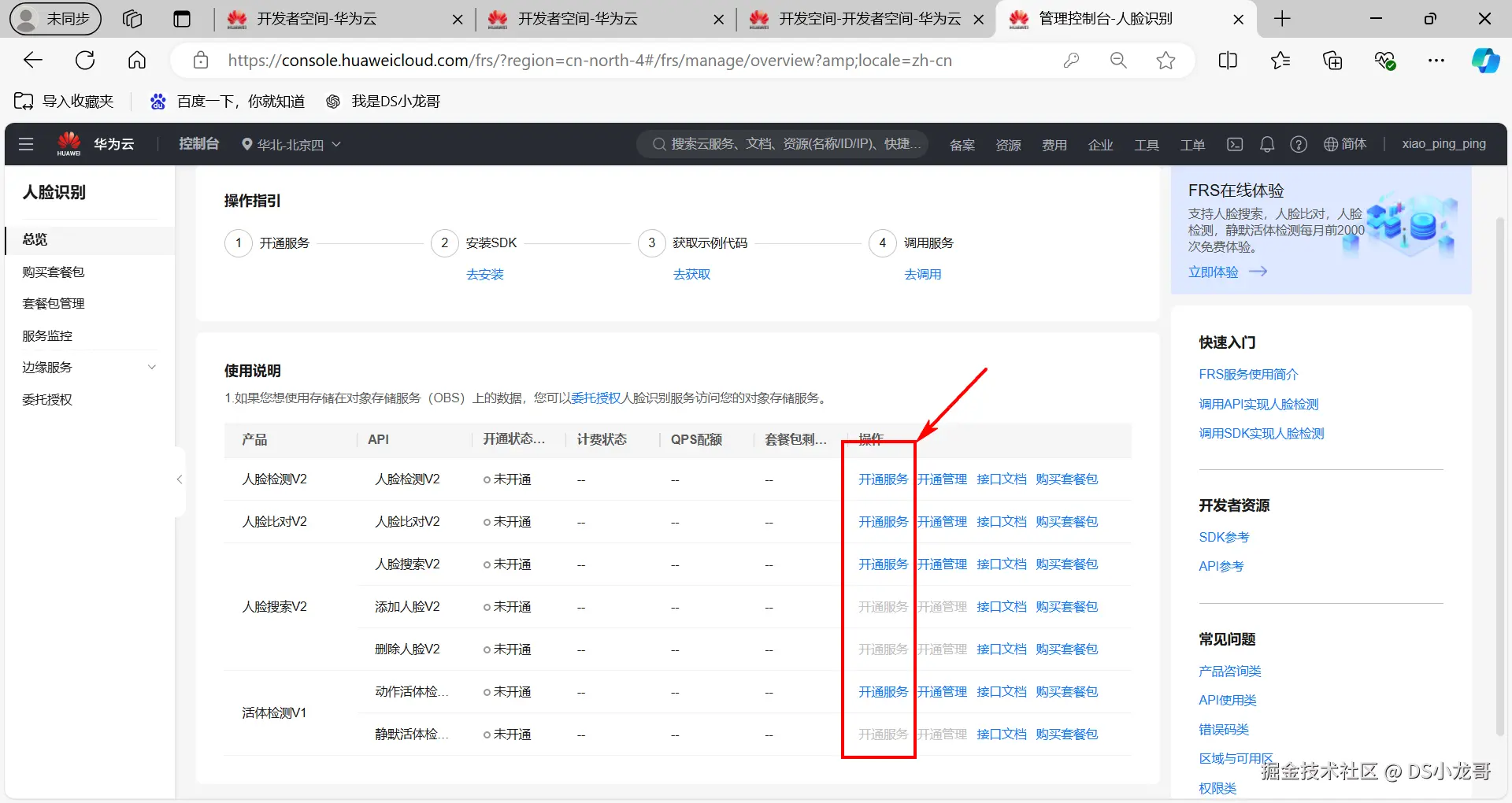Open the browser workspaces icon
Viewport: 1512px width, 803px height.
132,19
